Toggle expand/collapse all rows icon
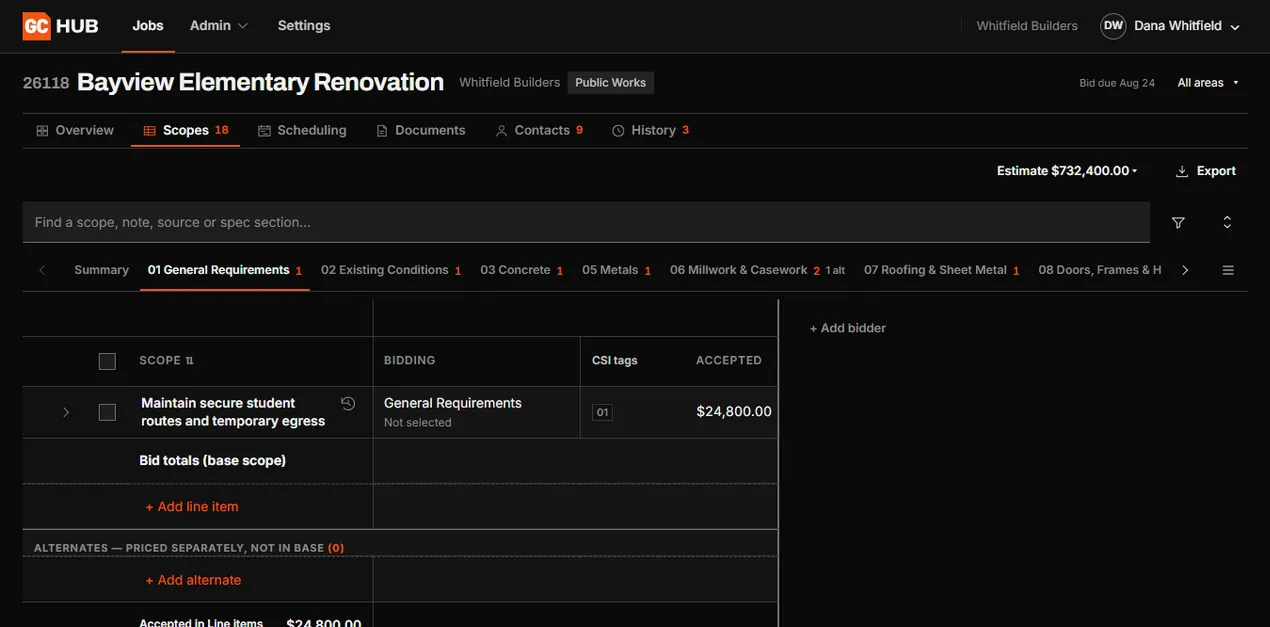 (x=1227, y=223)
